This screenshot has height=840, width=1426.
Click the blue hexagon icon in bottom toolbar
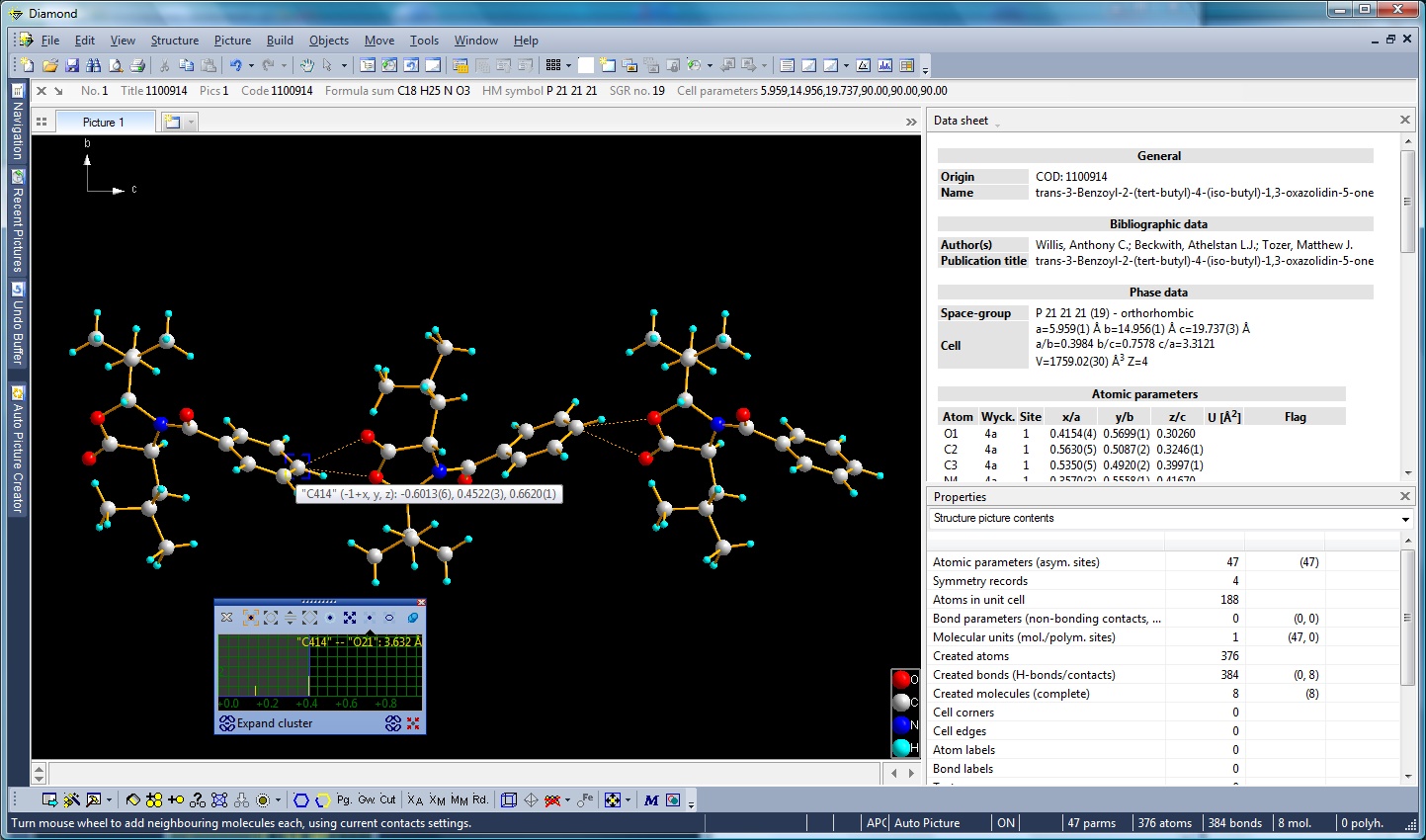[301, 799]
